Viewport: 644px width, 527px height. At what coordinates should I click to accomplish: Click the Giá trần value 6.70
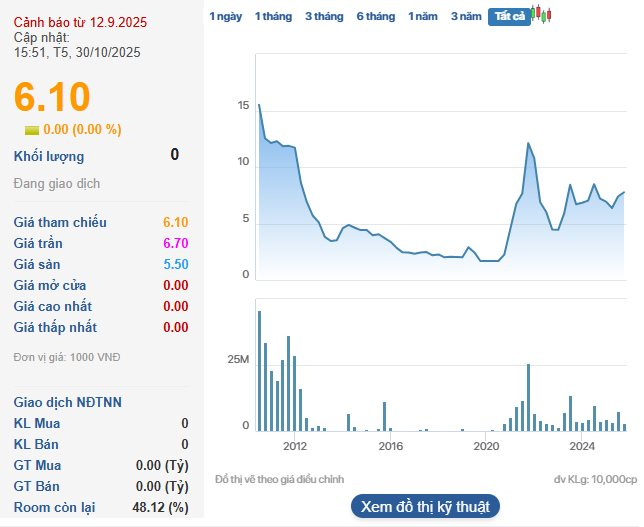[175, 244]
